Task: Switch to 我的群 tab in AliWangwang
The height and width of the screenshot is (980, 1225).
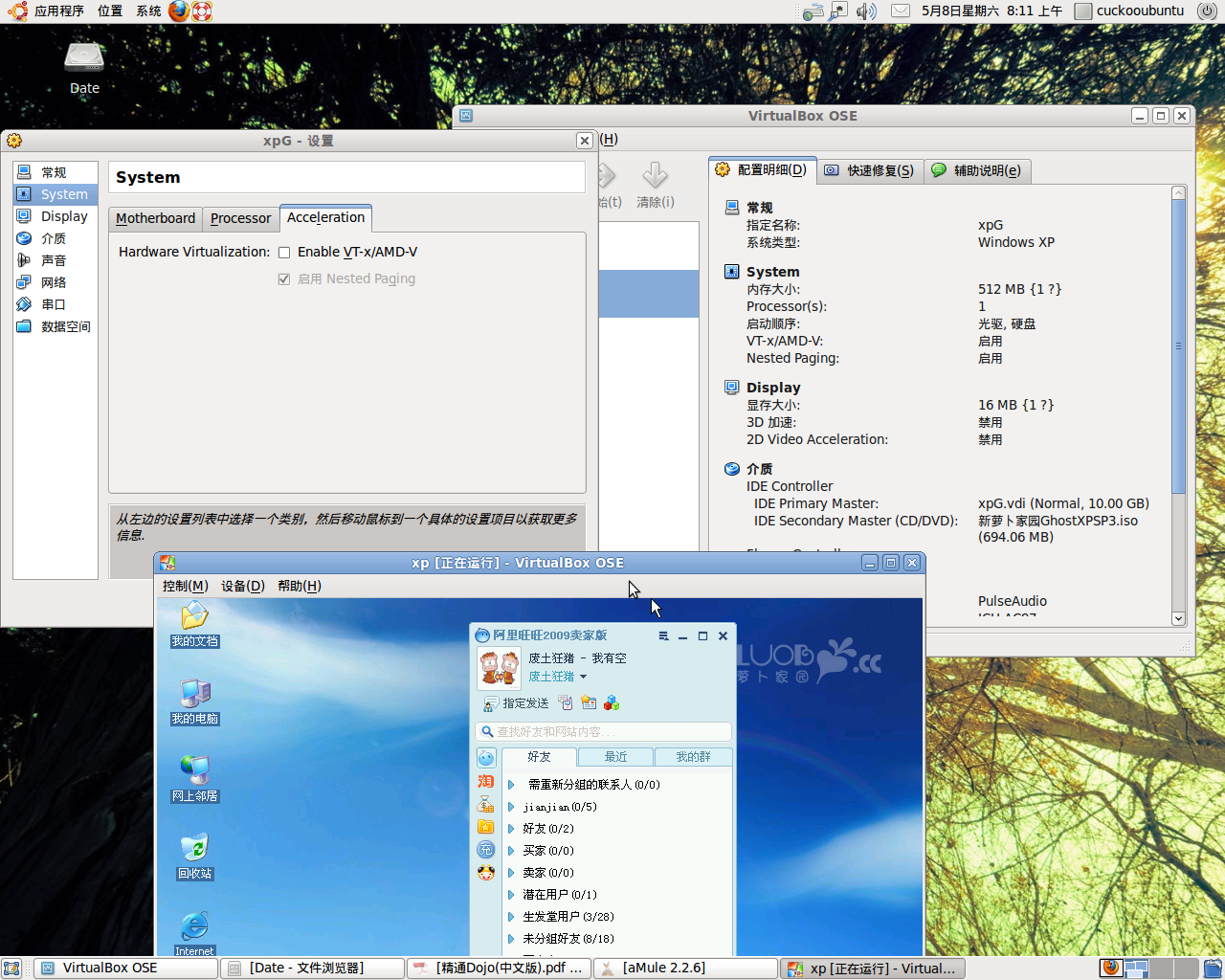Action: [x=693, y=757]
